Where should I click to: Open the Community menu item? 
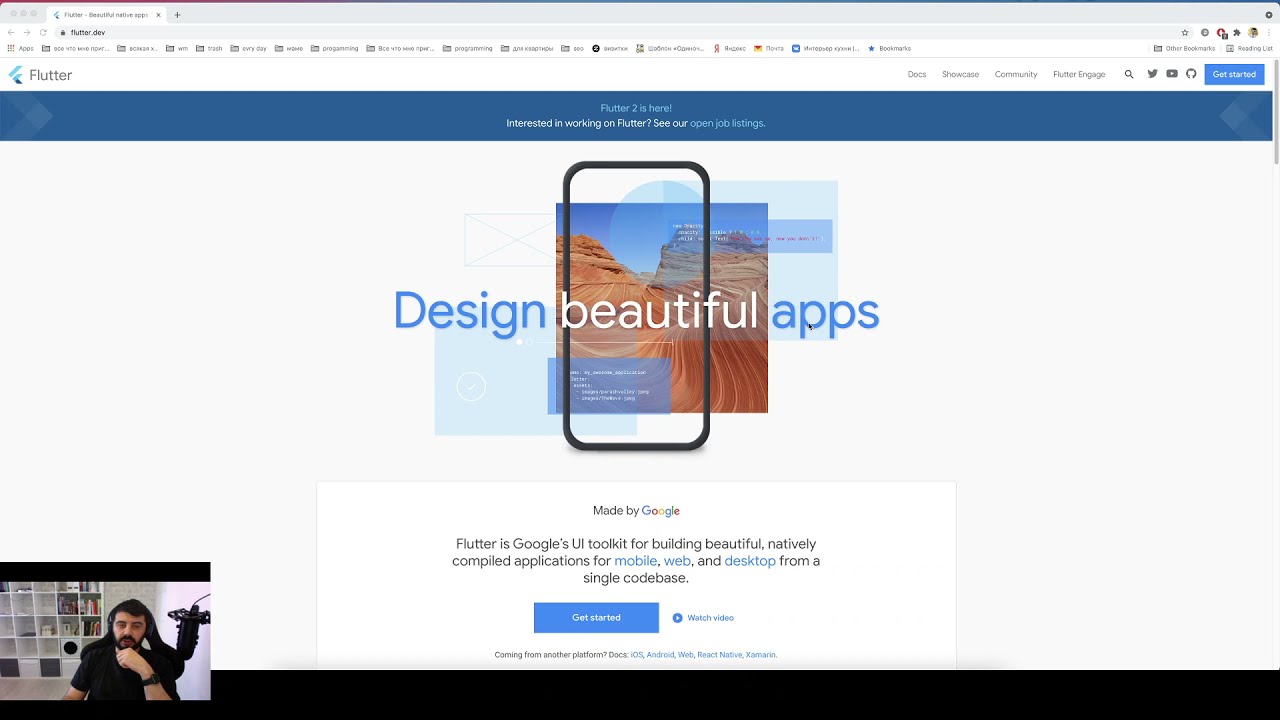[x=1016, y=74]
